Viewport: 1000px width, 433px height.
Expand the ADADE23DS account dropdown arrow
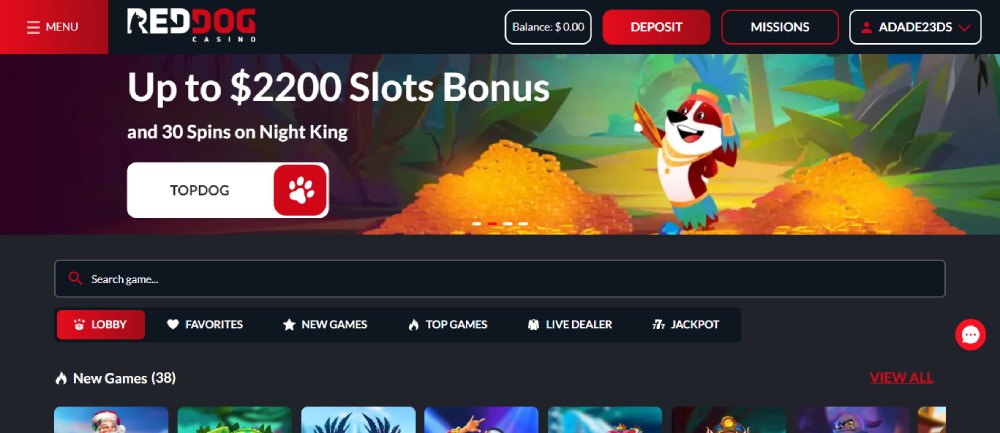[x=964, y=27]
